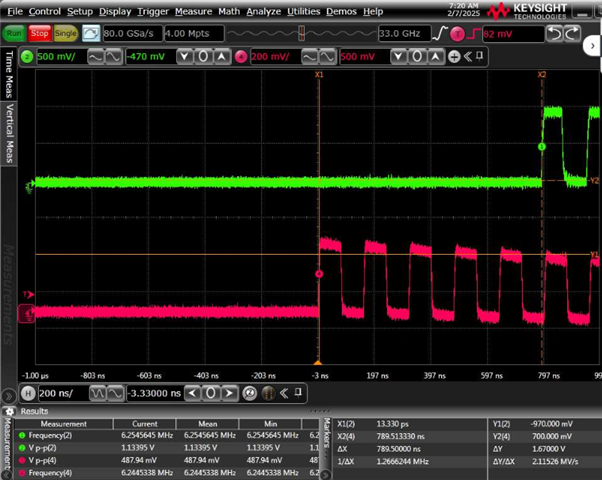
Task: Click the X1 marker line label
Action: coord(319,74)
